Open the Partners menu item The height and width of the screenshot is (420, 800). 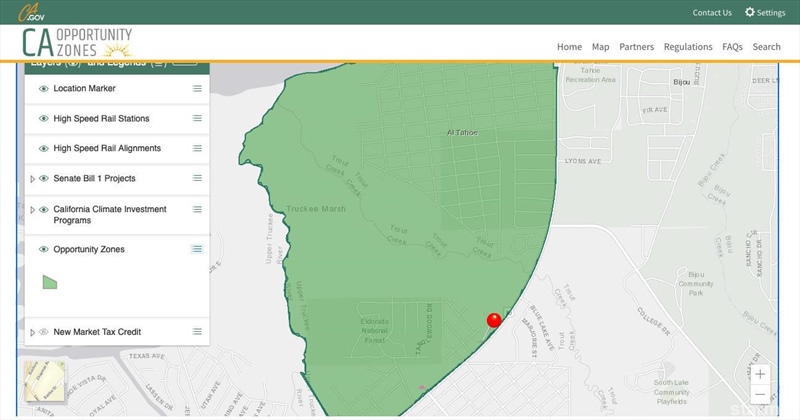click(636, 47)
